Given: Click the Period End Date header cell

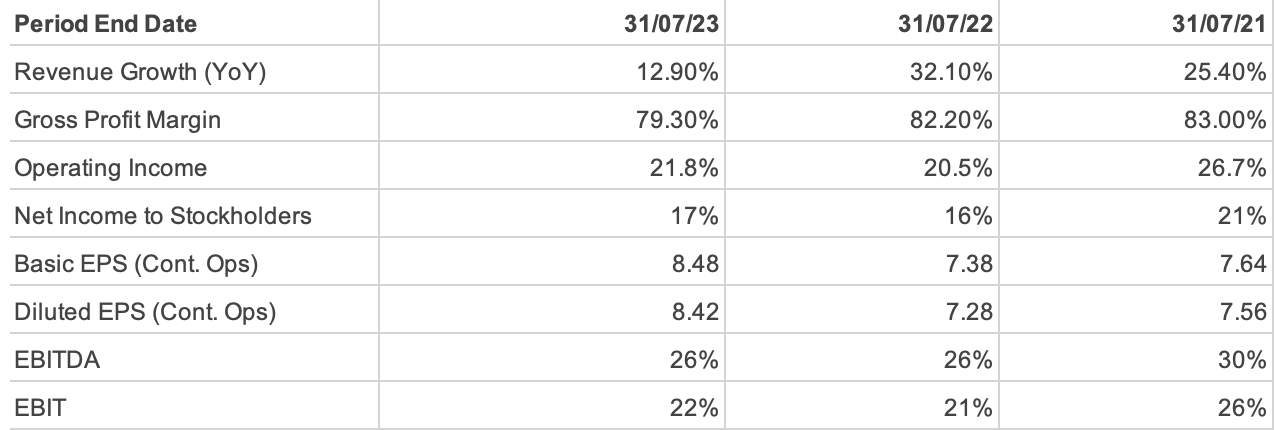Looking at the screenshot, I should (104, 25).
